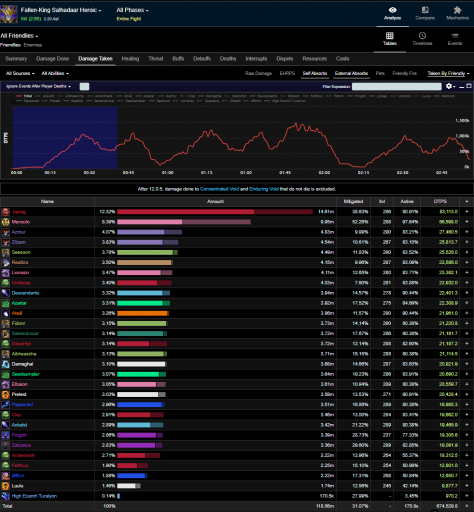Open the Enduring Void link
The width and height of the screenshot is (474, 512).
point(264,189)
